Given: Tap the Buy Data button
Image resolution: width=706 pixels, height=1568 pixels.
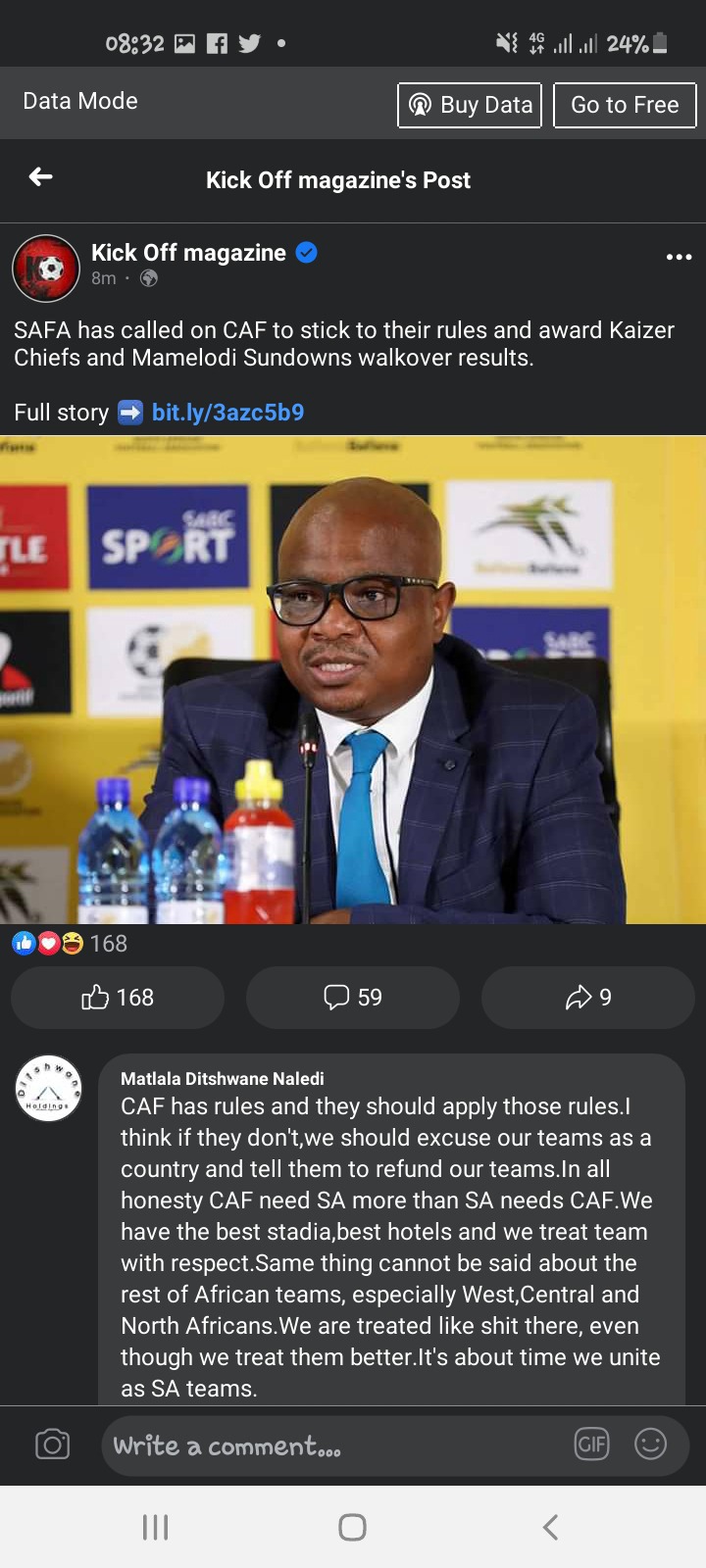Looking at the screenshot, I should pos(470,105).
